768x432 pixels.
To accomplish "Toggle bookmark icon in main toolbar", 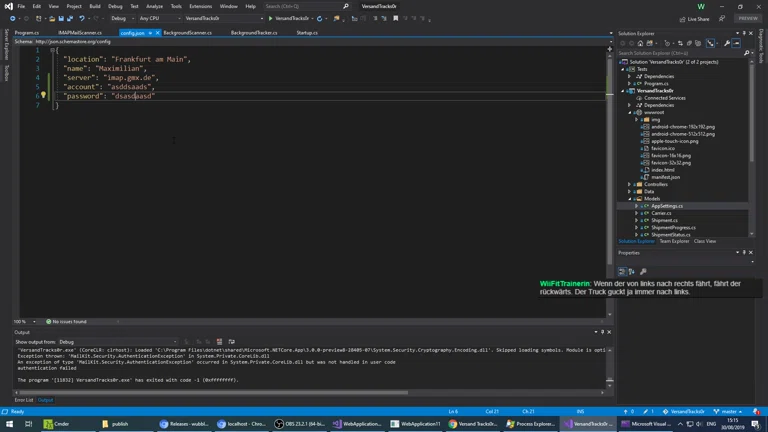I will [395, 19].
